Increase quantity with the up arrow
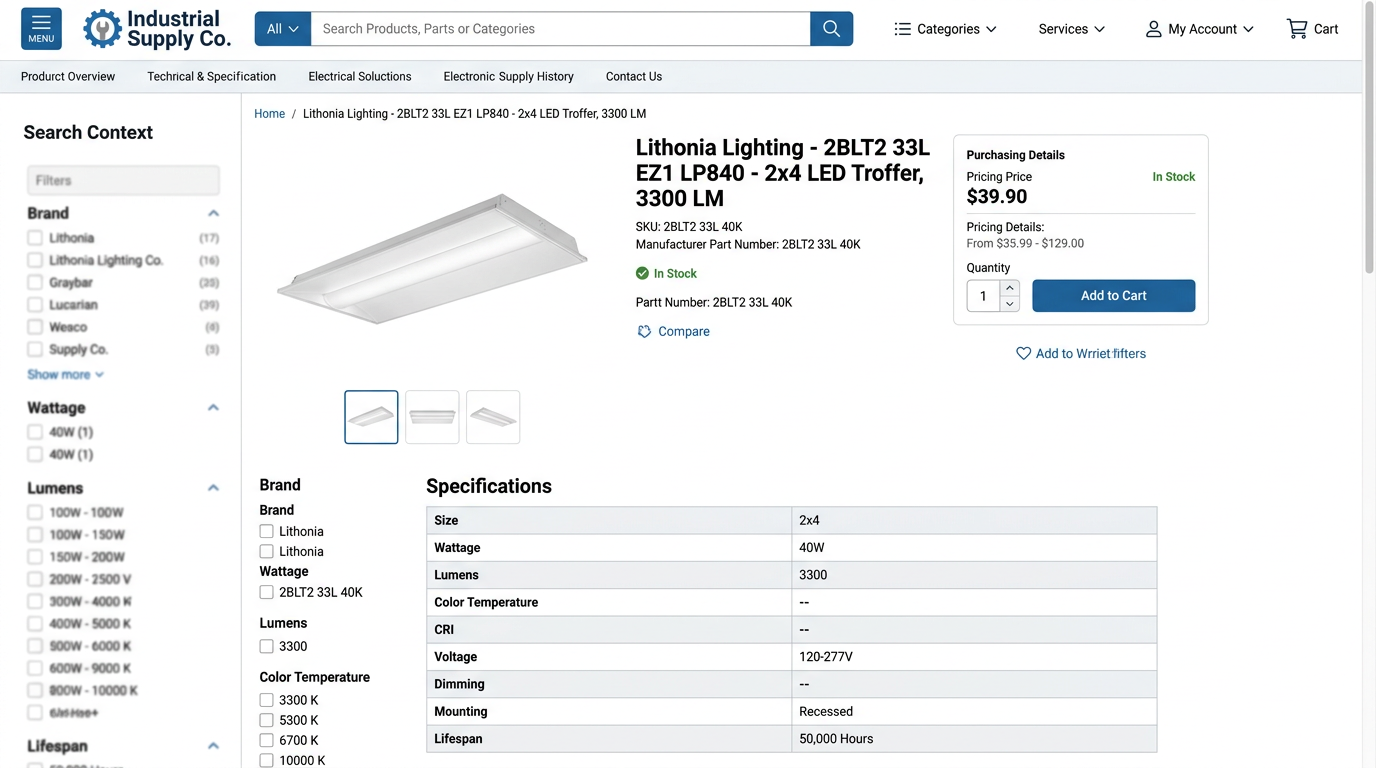 pos(1010,288)
